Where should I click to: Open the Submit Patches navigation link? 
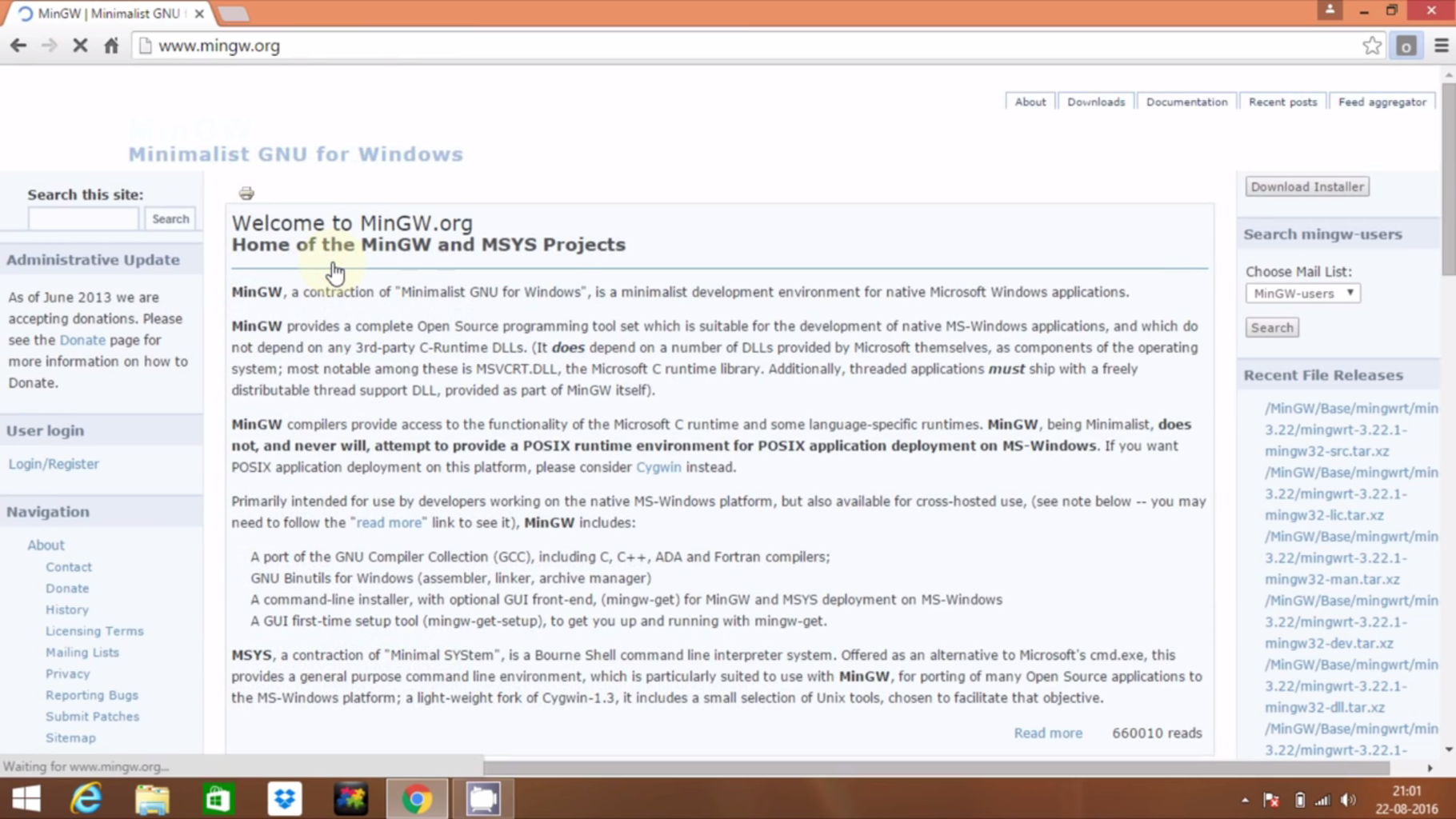click(x=92, y=717)
